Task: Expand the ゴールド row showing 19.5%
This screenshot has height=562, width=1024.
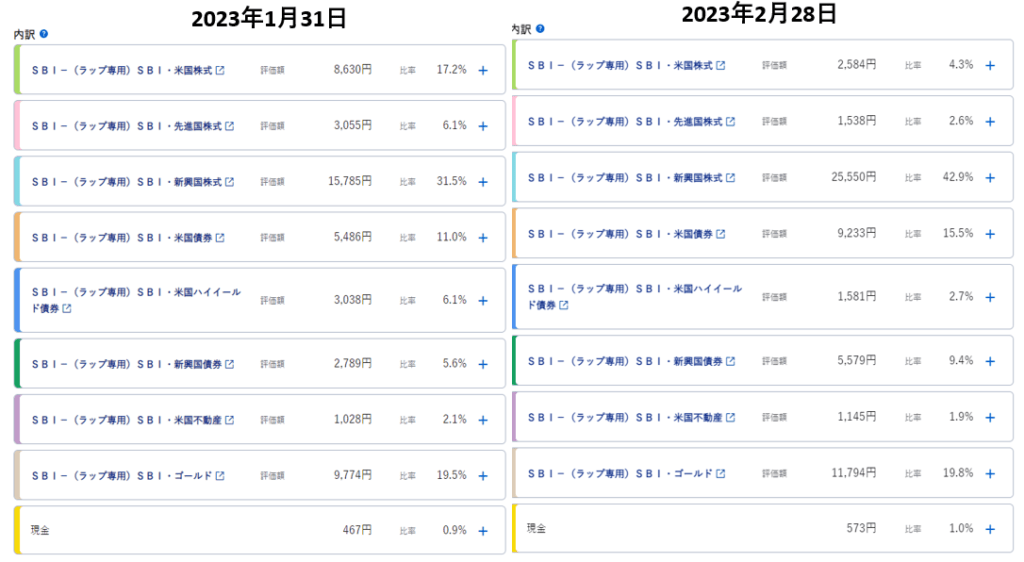Action: pyautogui.click(x=483, y=476)
